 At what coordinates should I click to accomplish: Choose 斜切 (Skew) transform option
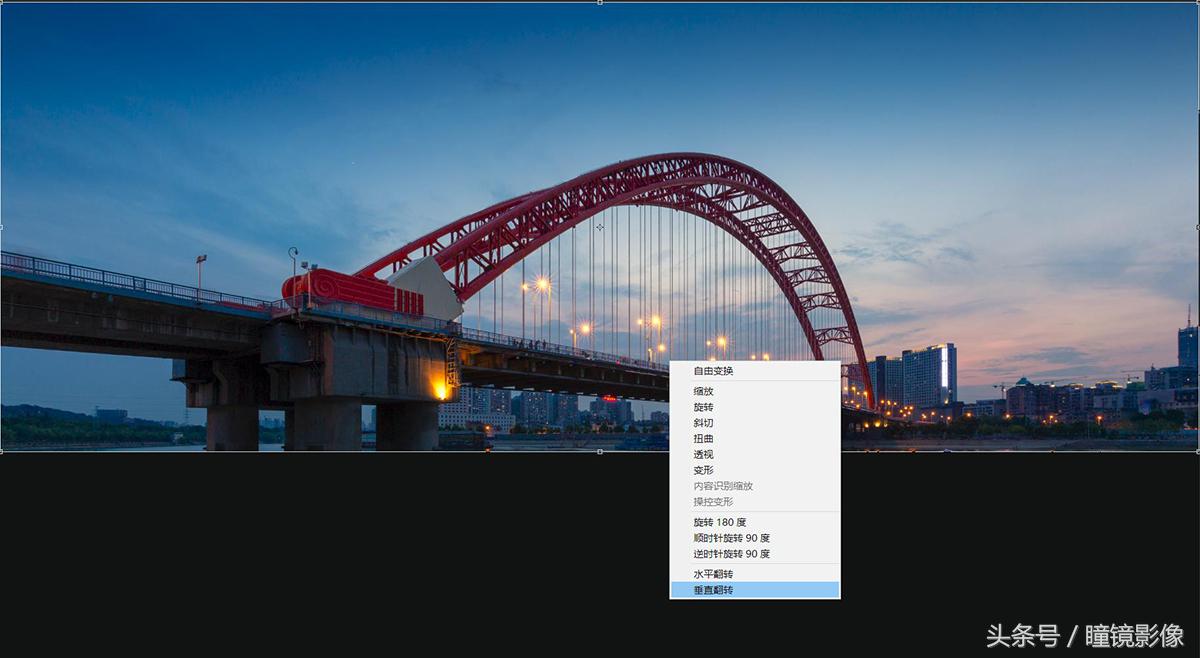703,423
